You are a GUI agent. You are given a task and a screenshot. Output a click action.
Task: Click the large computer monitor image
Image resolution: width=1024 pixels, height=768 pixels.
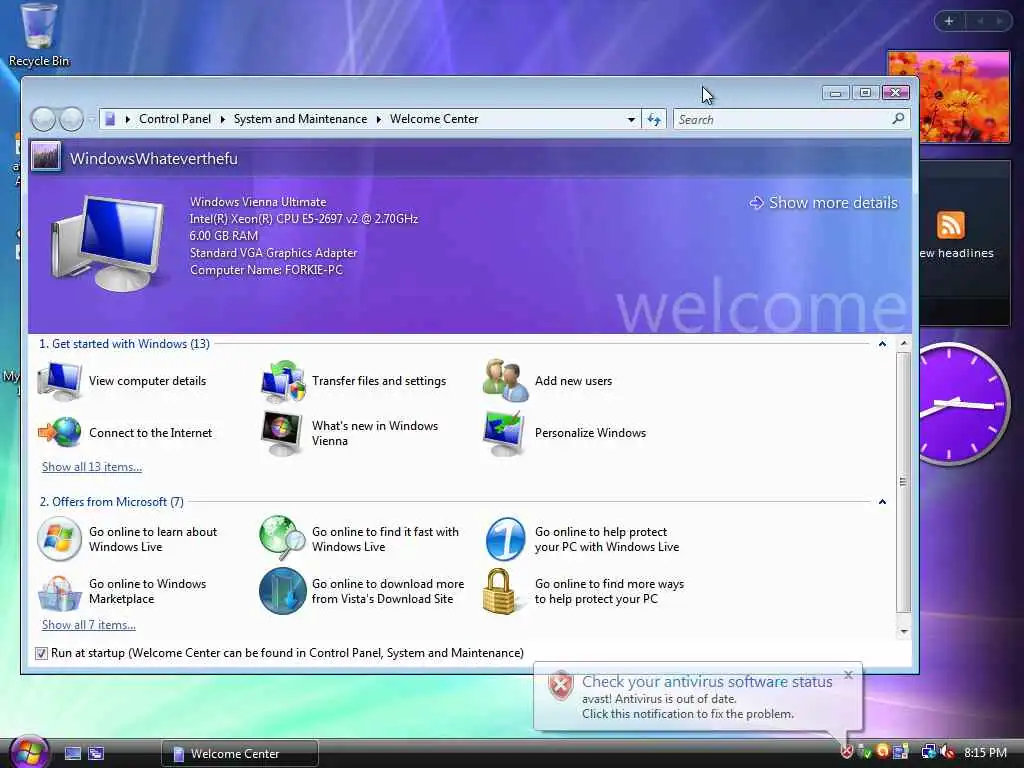pyautogui.click(x=108, y=242)
